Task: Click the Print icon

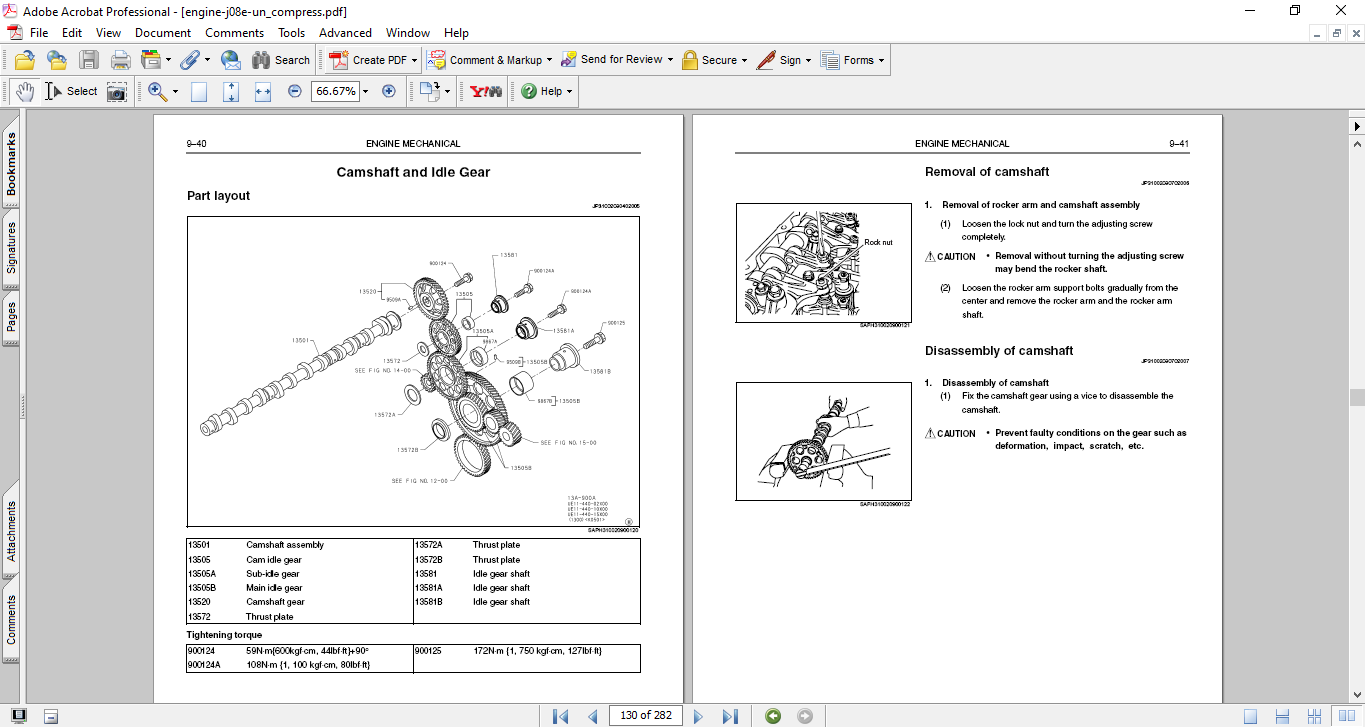Action: pyautogui.click(x=121, y=60)
